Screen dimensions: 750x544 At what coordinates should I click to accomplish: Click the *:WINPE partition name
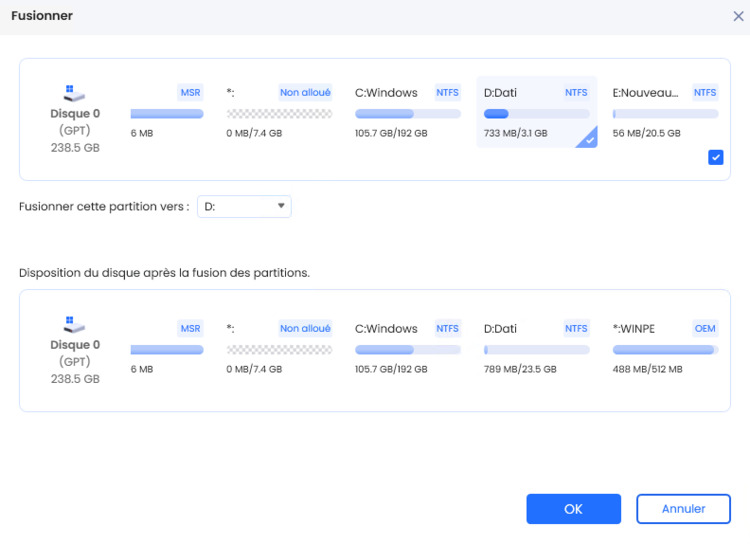tap(634, 329)
